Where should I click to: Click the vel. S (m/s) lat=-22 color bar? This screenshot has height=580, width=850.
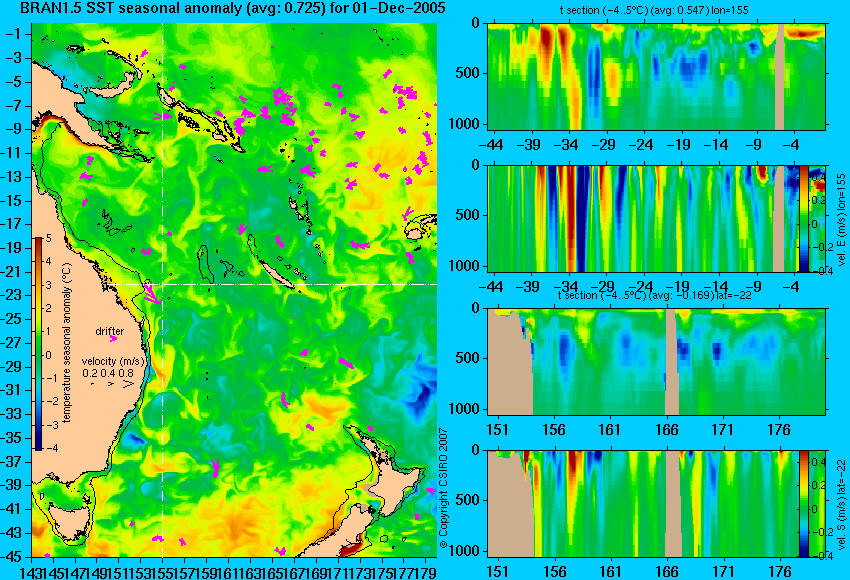point(804,504)
